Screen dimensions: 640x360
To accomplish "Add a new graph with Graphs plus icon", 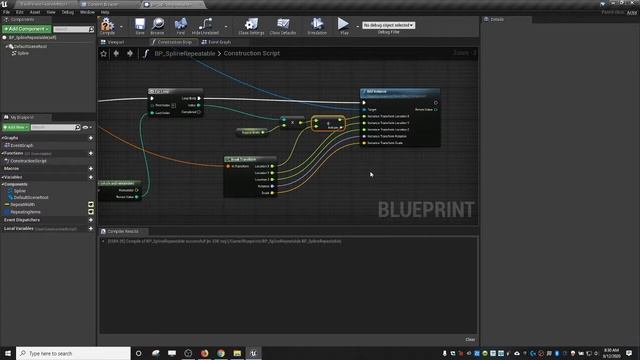I will tap(91, 138).
